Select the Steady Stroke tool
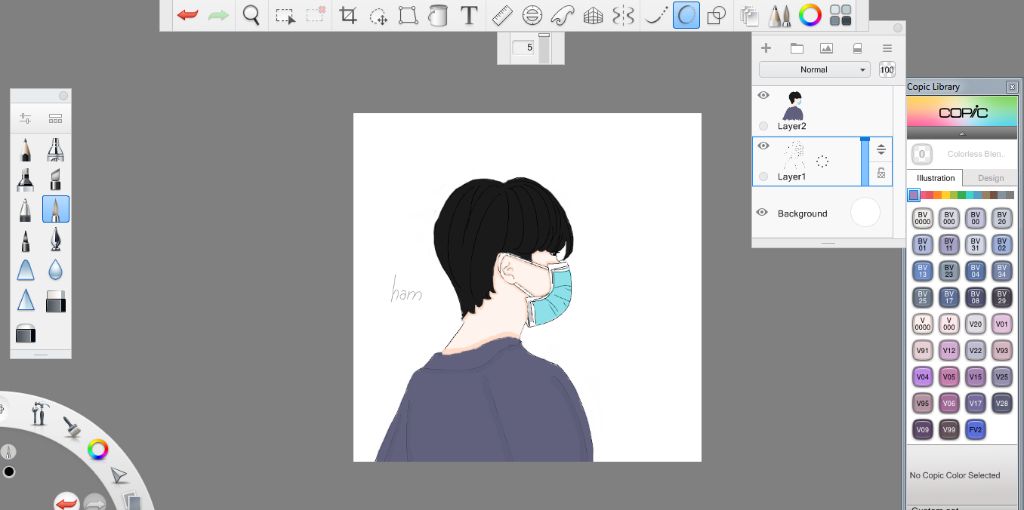 tap(656, 15)
